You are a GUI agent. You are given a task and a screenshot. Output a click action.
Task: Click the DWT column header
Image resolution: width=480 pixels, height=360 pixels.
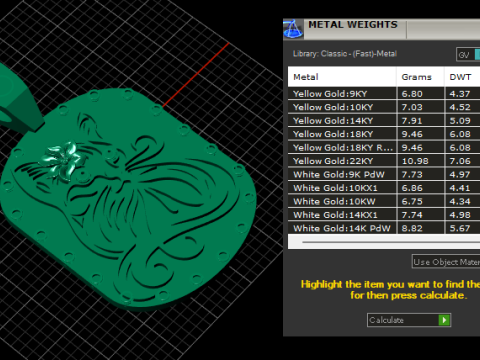click(x=463, y=77)
